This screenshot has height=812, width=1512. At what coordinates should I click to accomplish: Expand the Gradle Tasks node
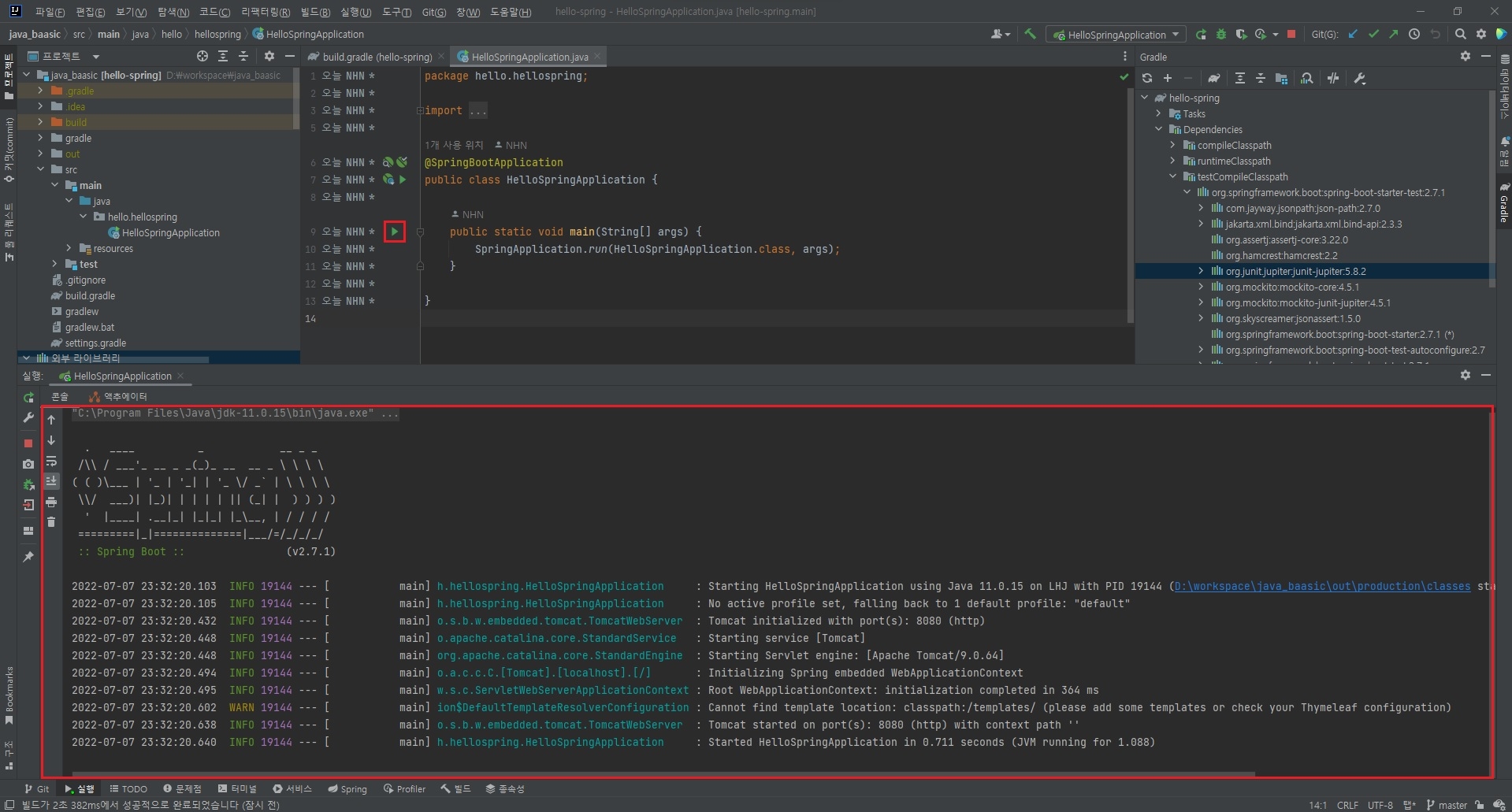1158,113
